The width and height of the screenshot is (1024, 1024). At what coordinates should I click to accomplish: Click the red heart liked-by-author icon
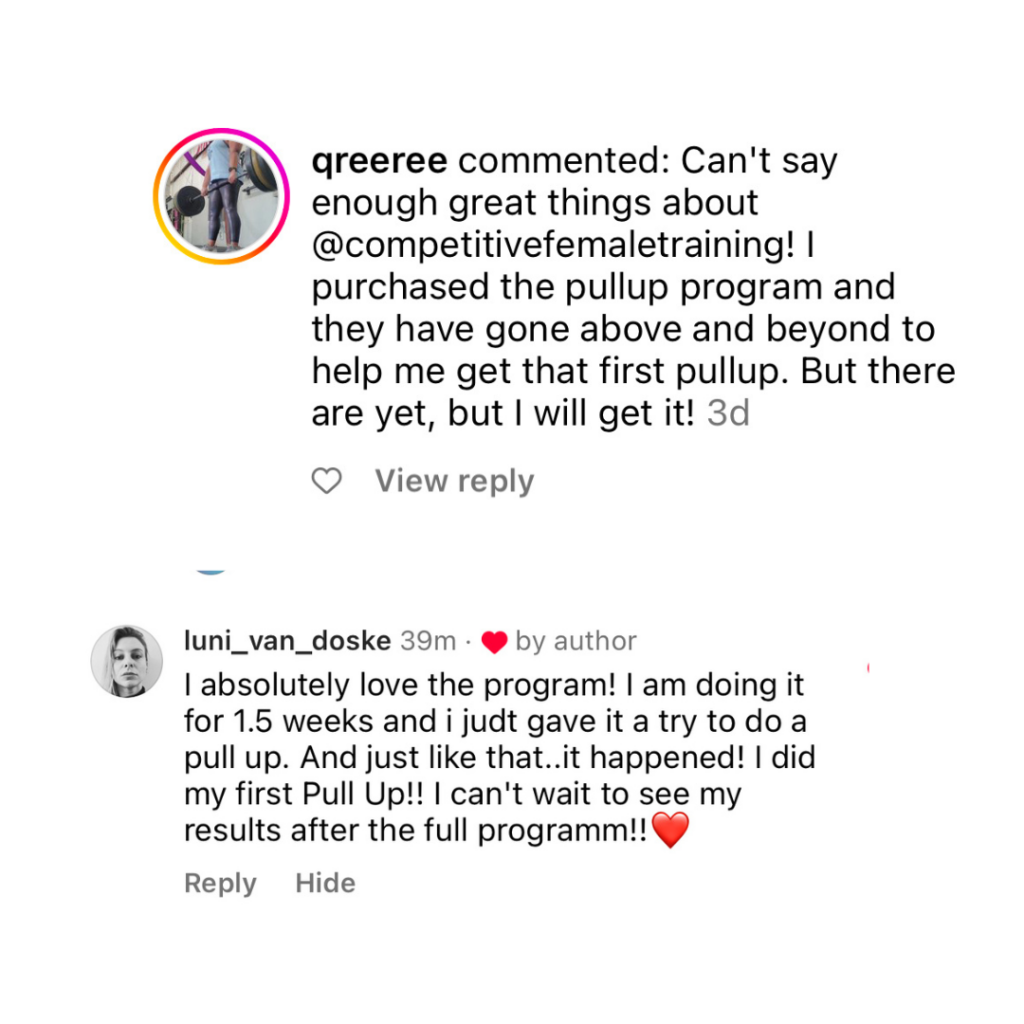coord(494,642)
